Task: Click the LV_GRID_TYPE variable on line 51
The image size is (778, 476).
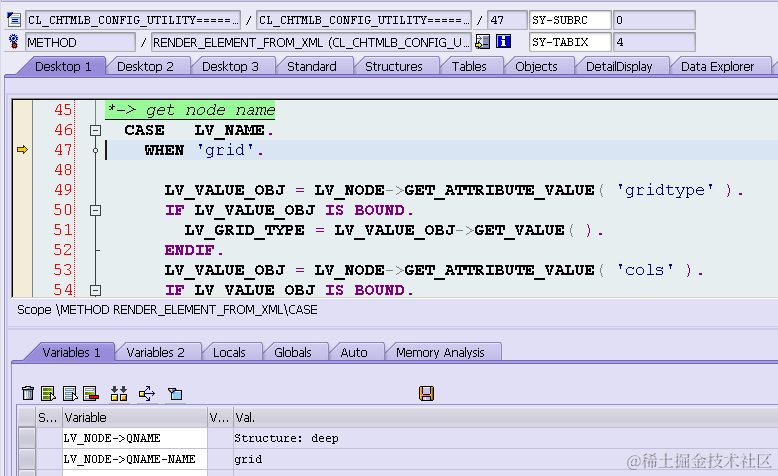Action: pyautogui.click(x=245, y=230)
